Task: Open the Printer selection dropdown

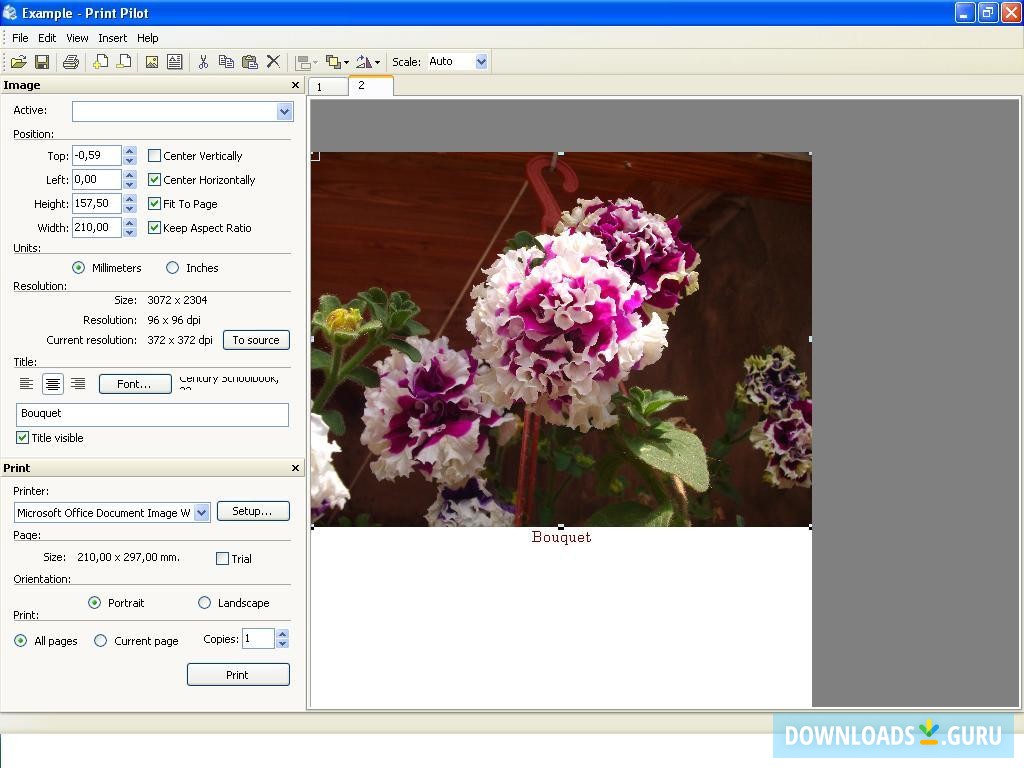Action: pyautogui.click(x=201, y=513)
